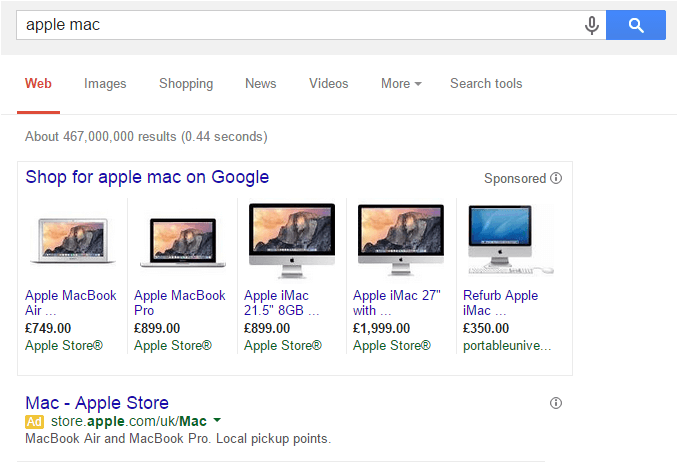Image resolution: width=678 pixels, height=464 pixels.
Task: Click the MacBook Pro product image
Action: 183,242
